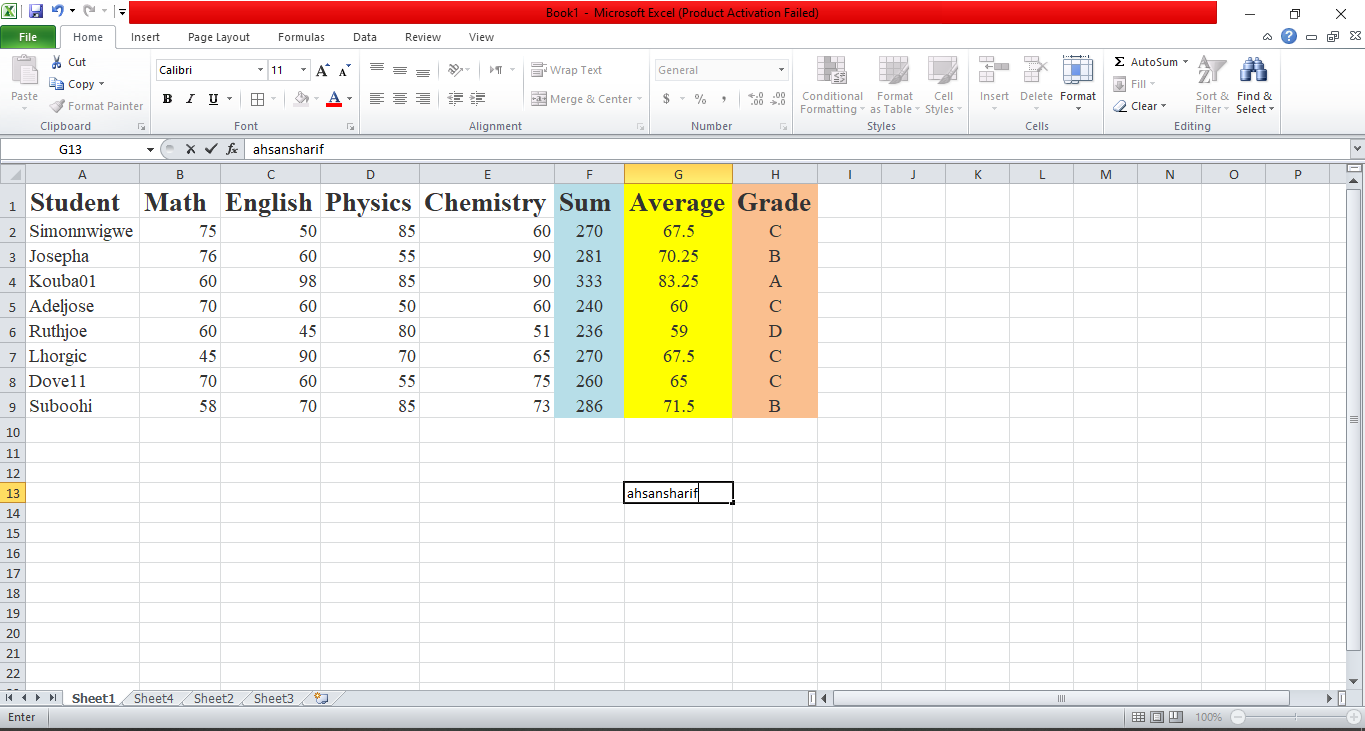This screenshot has width=1365, height=731.
Task: Click the Save icon in quick access toolbar
Action: [x=36, y=12]
